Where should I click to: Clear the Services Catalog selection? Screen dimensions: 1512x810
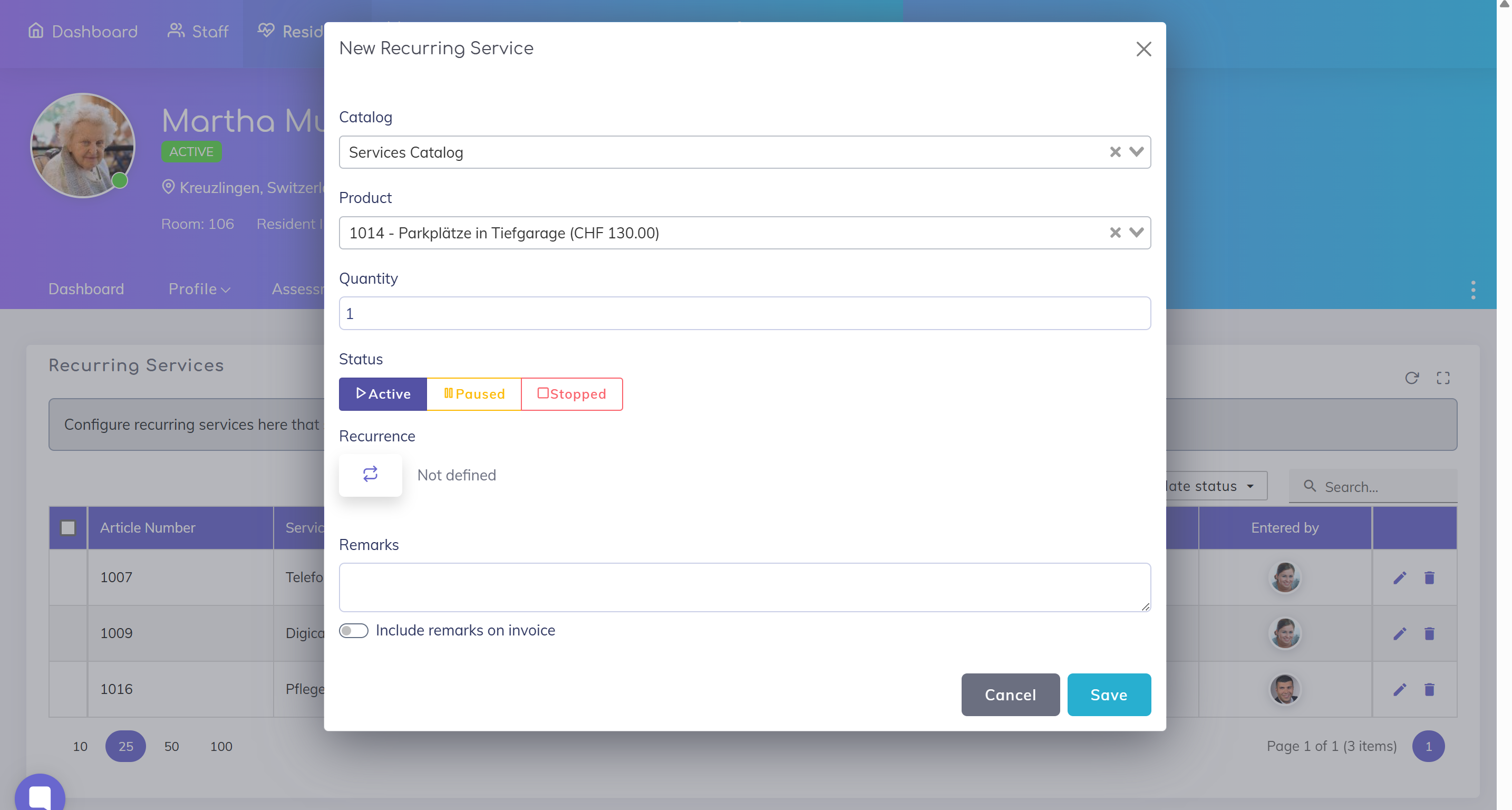click(1114, 152)
